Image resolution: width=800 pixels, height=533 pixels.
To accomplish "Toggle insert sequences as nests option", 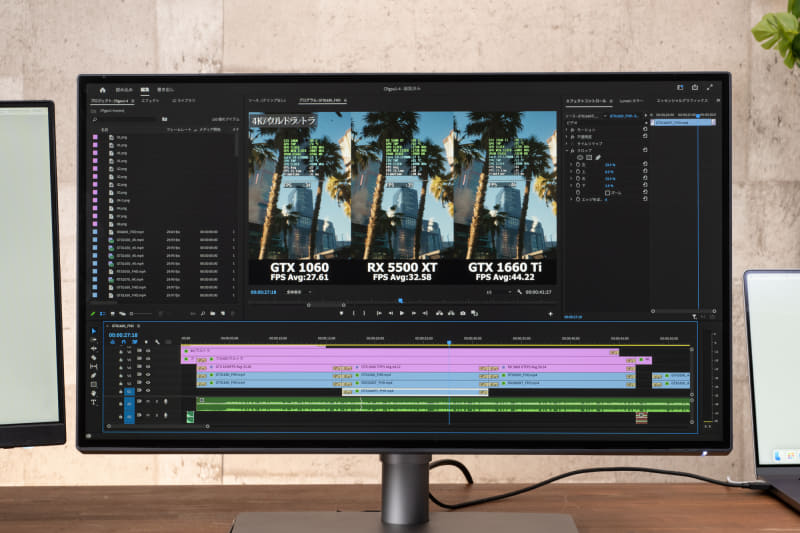I will (x=112, y=342).
